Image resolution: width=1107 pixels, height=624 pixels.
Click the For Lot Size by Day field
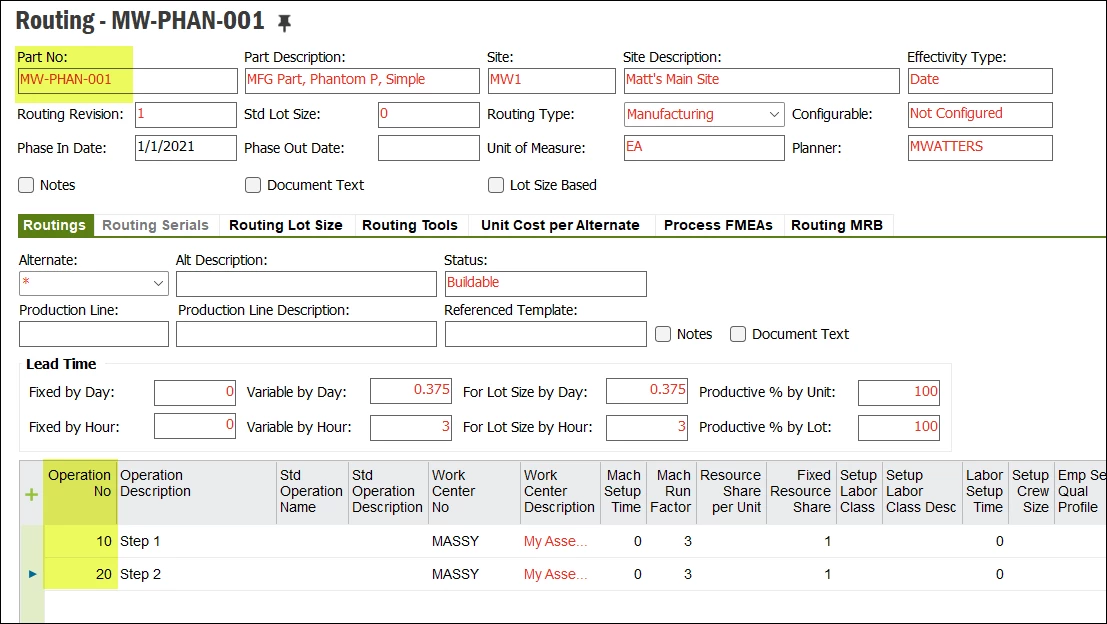(x=647, y=391)
